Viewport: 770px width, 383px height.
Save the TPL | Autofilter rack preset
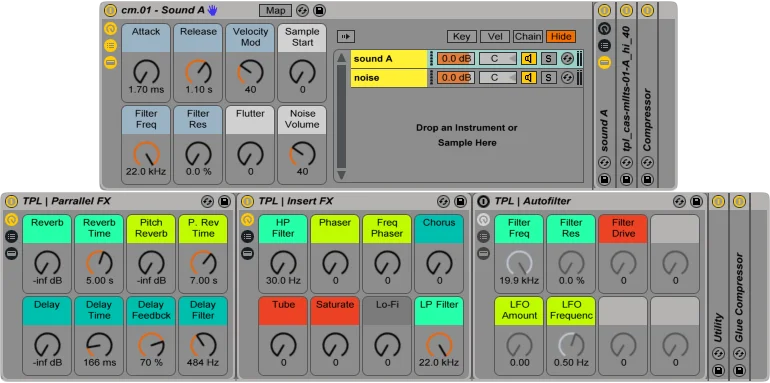696,201
